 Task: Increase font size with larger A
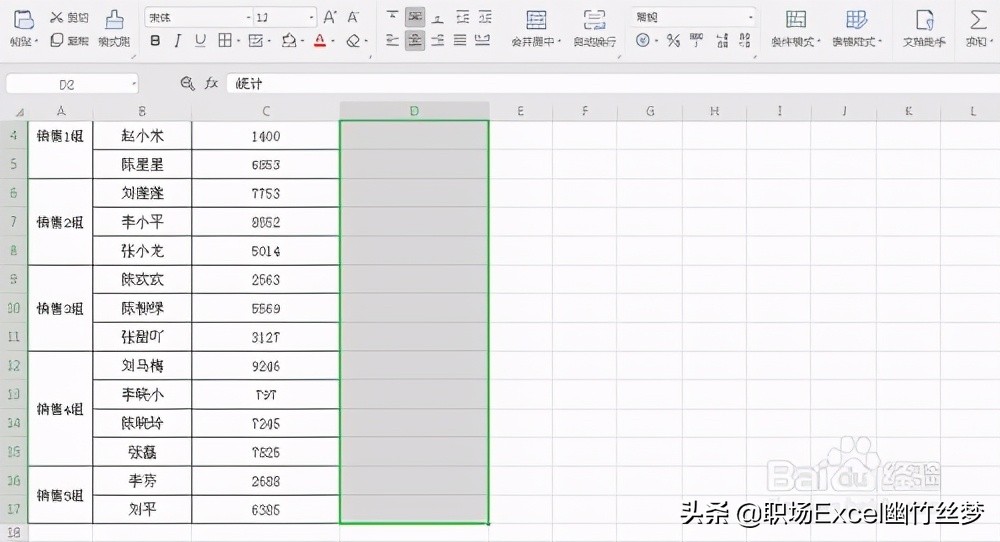point(330,17)
